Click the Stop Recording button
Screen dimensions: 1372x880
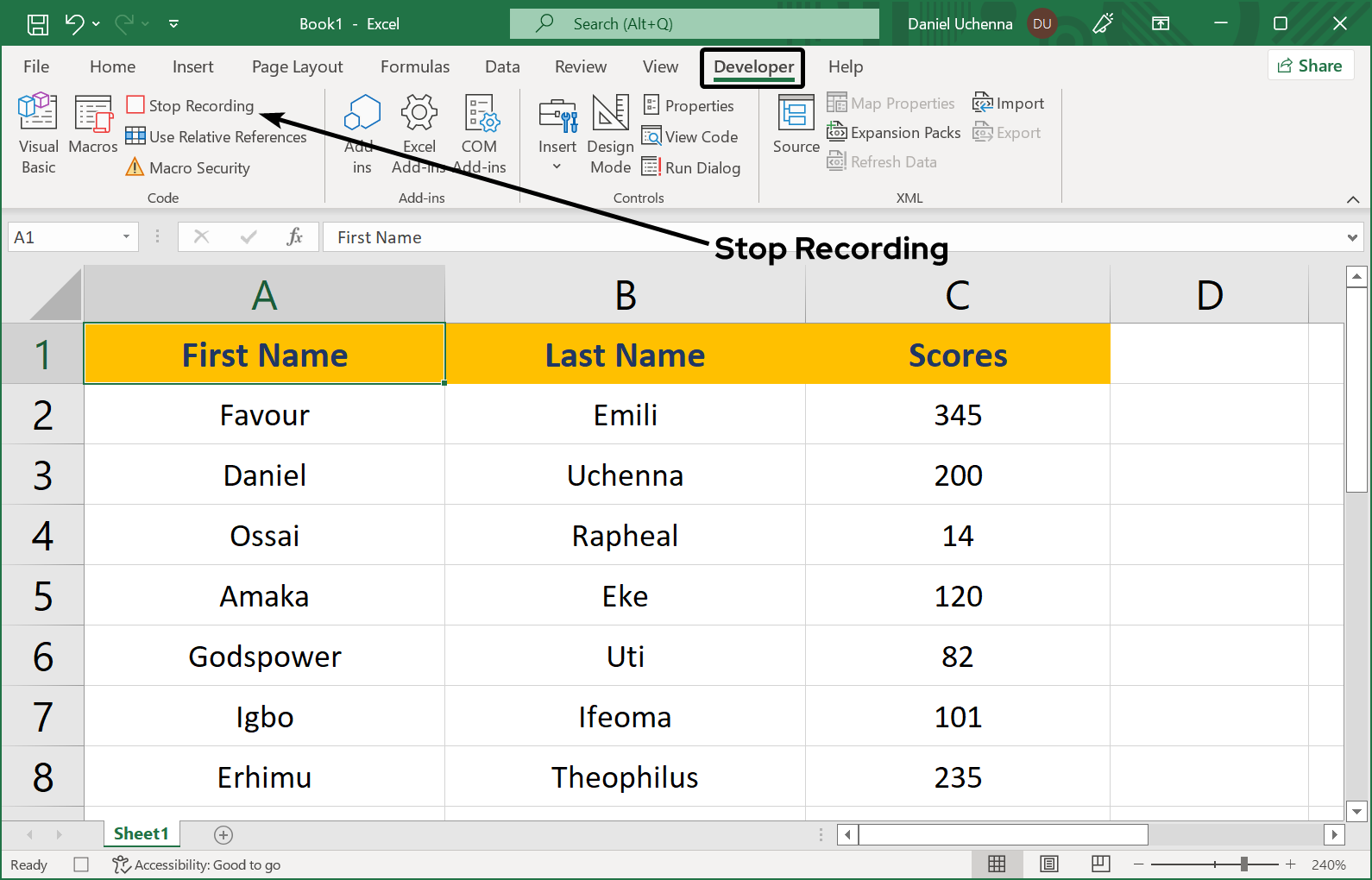pyautogui.click(x=191, y=106)
